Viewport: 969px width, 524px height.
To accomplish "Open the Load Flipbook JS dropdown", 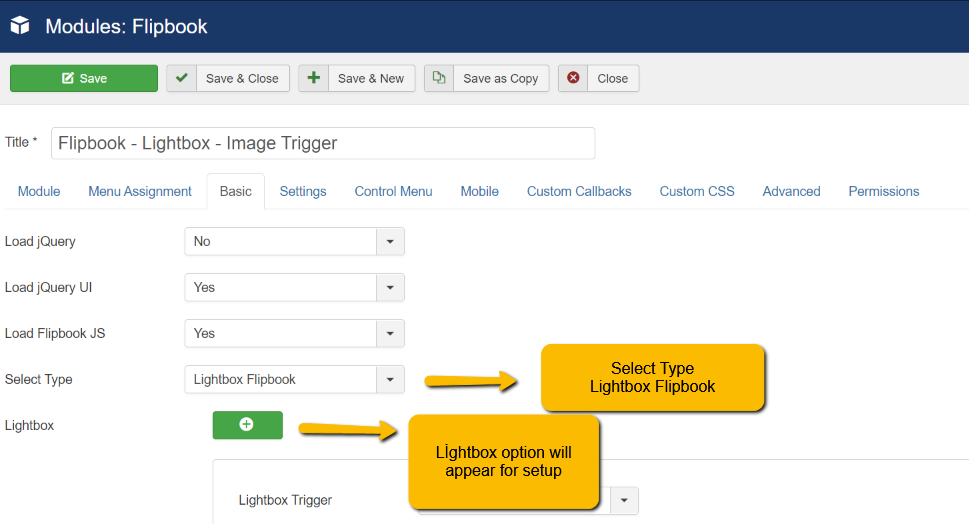I will (x=294, y=333).
